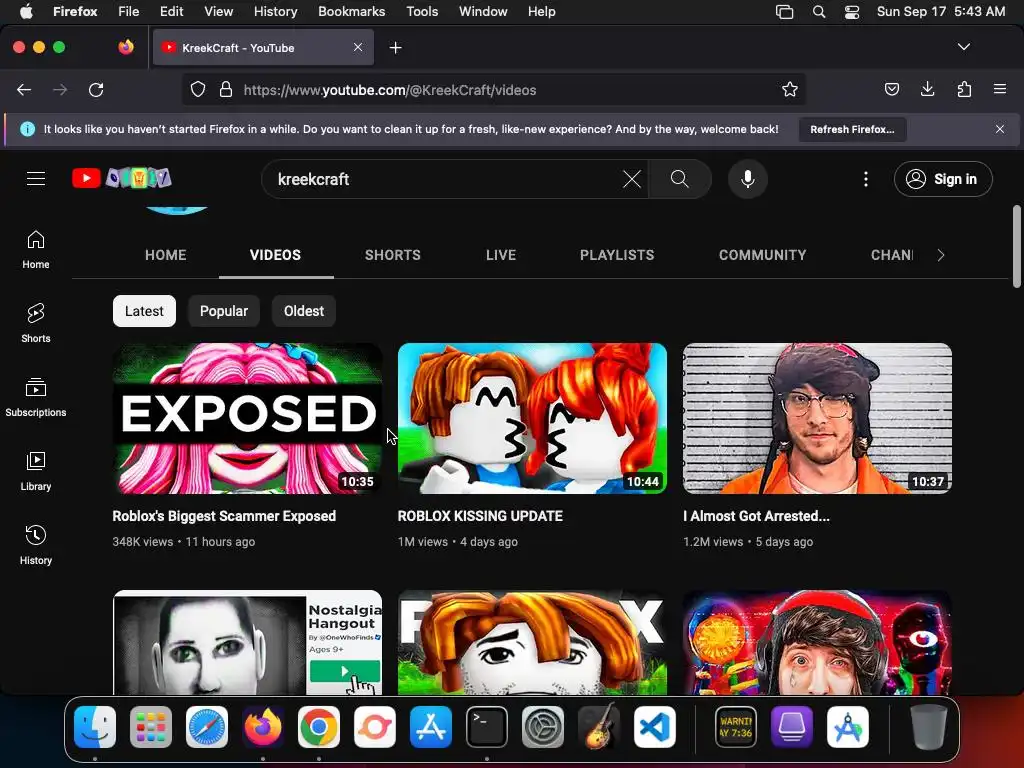
Task: Switch to COMMUNITY tab
Action: click(x=763, y=255)
